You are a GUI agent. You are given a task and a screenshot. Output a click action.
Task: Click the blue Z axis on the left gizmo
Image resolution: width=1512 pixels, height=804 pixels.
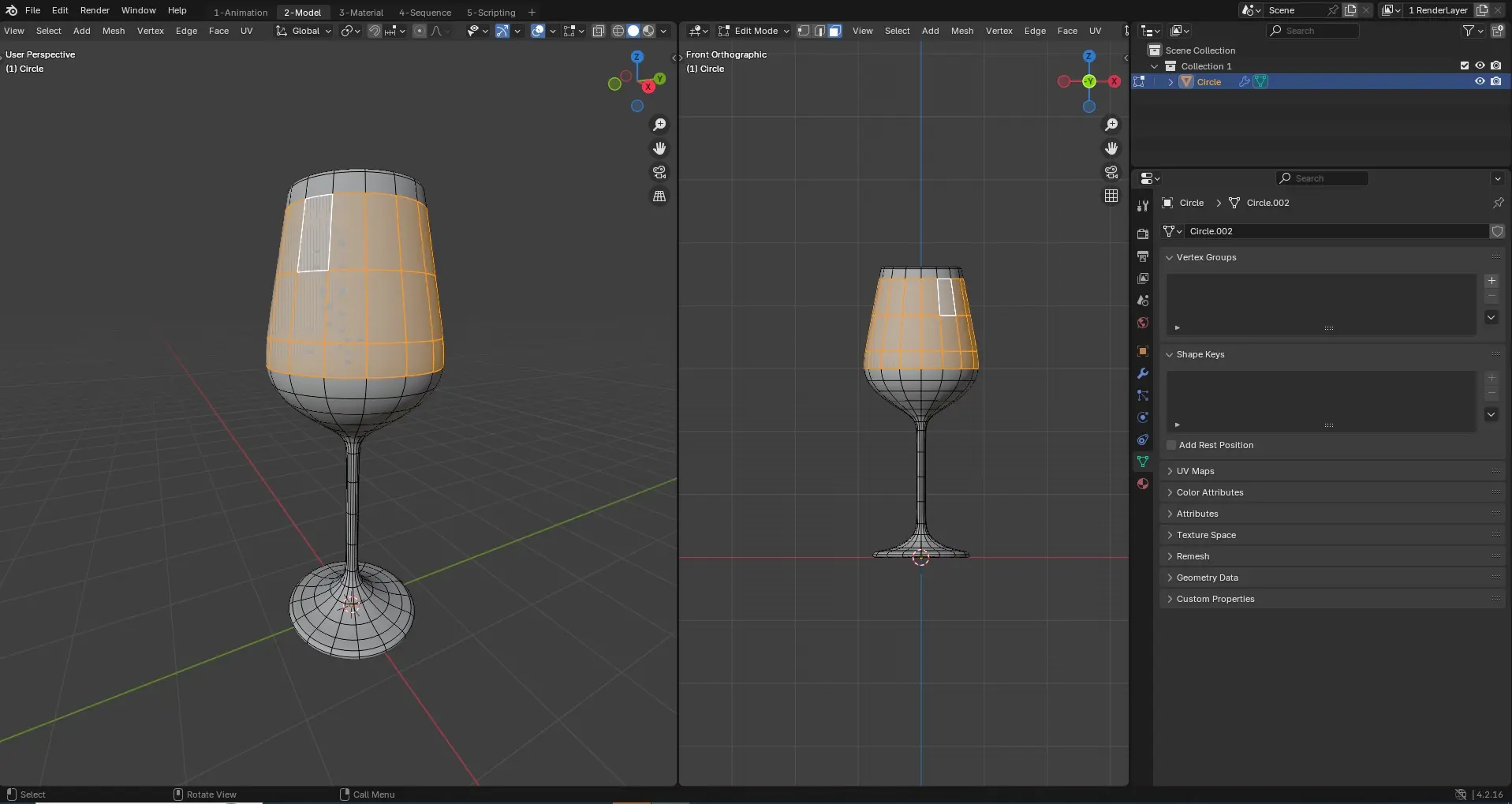coord(637,57)
